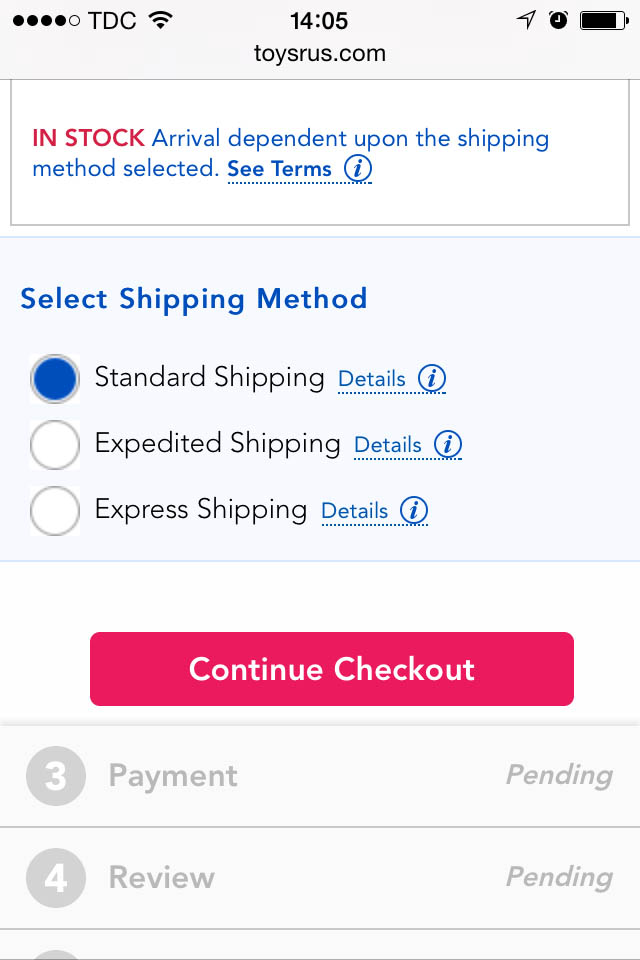Tap info icon beside Expedited Shipping Details
Viewport: 640px width, 960px height.
point(447,444)
